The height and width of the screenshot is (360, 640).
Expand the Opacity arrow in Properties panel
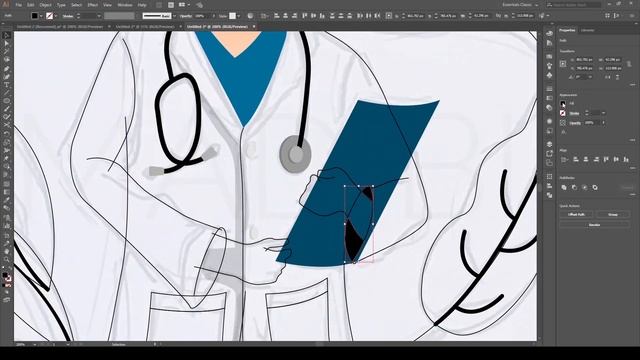pos(603,122)
